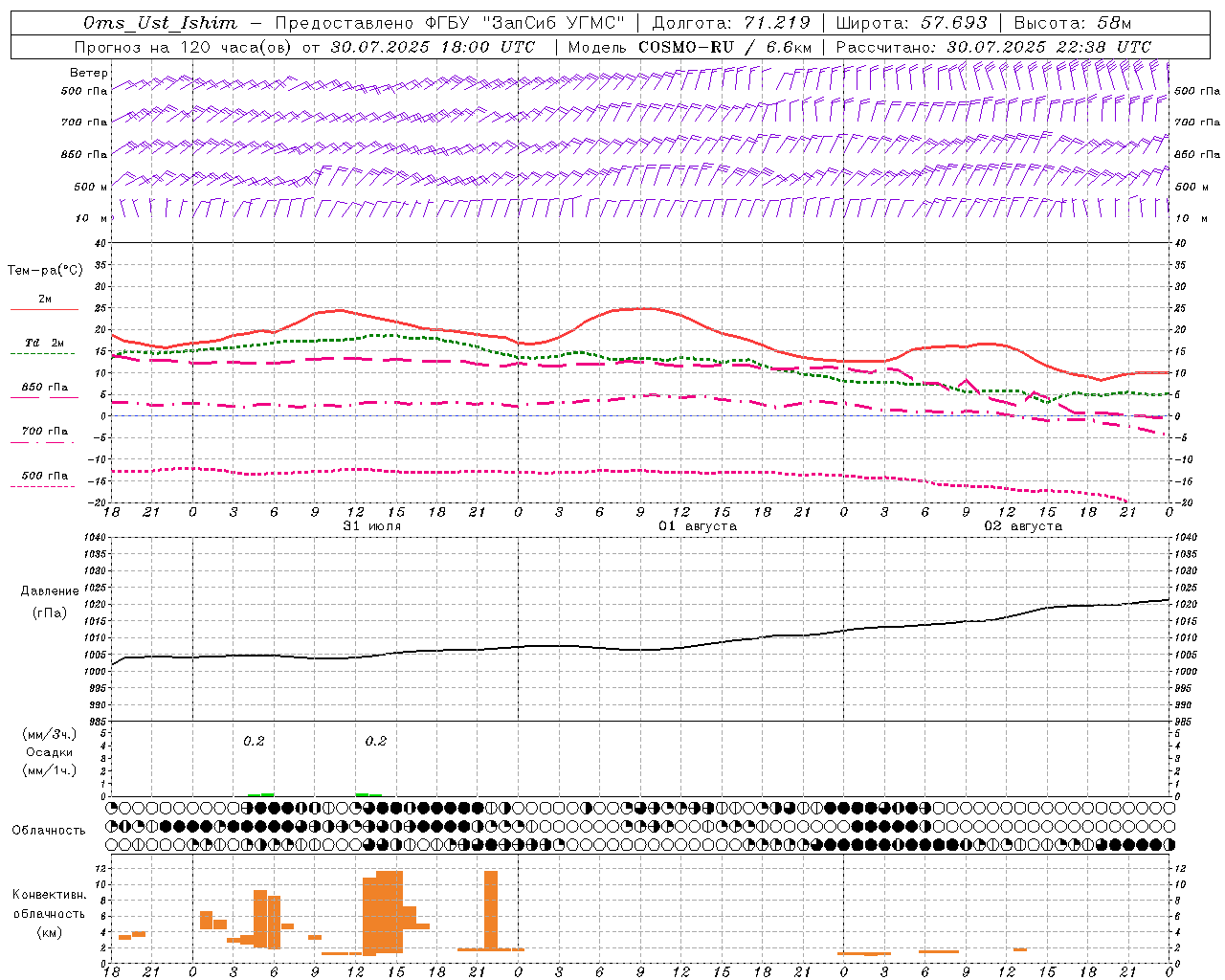Click the solid red 2м temperature curve
Image resolution: width=1225 pixels, height=980 pixels.
pos(641,309)
